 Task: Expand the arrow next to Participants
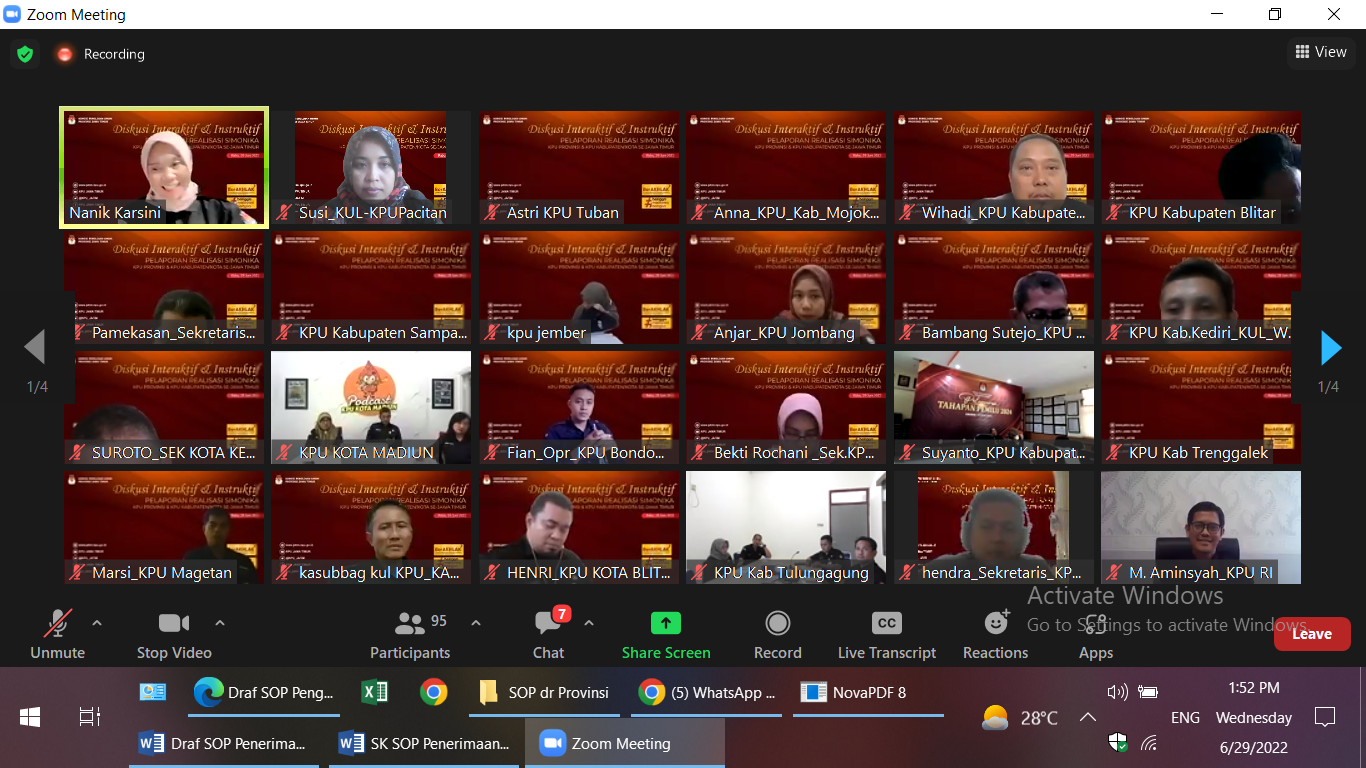point(476,623)
